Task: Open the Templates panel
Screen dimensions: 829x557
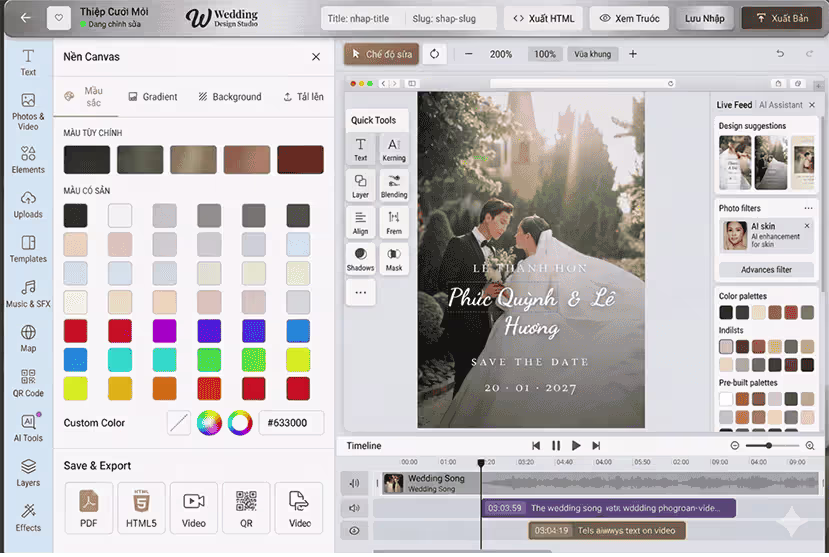Action: pos(28,249)
